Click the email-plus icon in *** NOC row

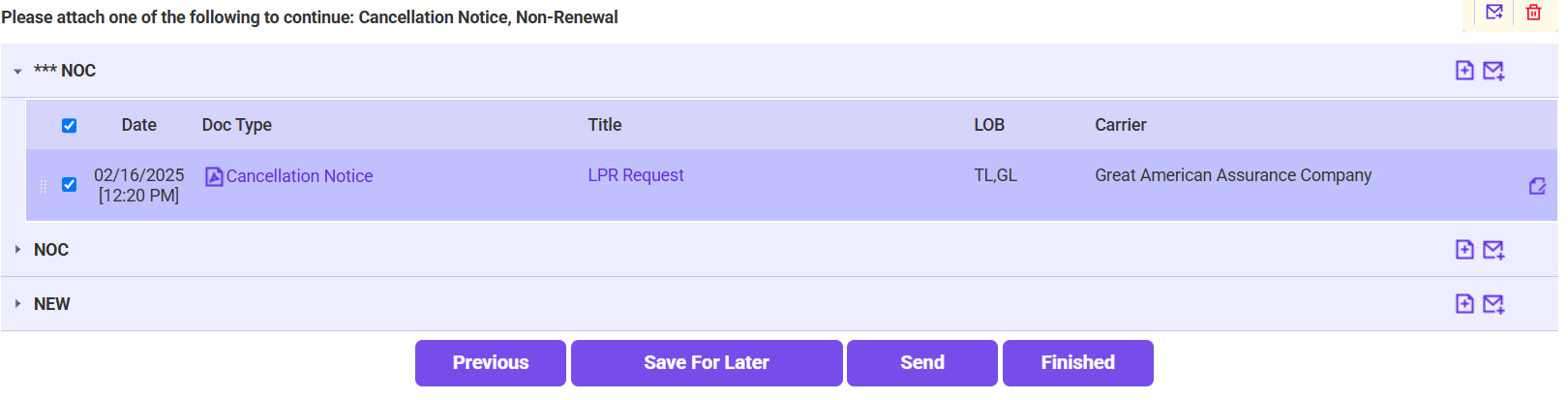(1493, 71)
